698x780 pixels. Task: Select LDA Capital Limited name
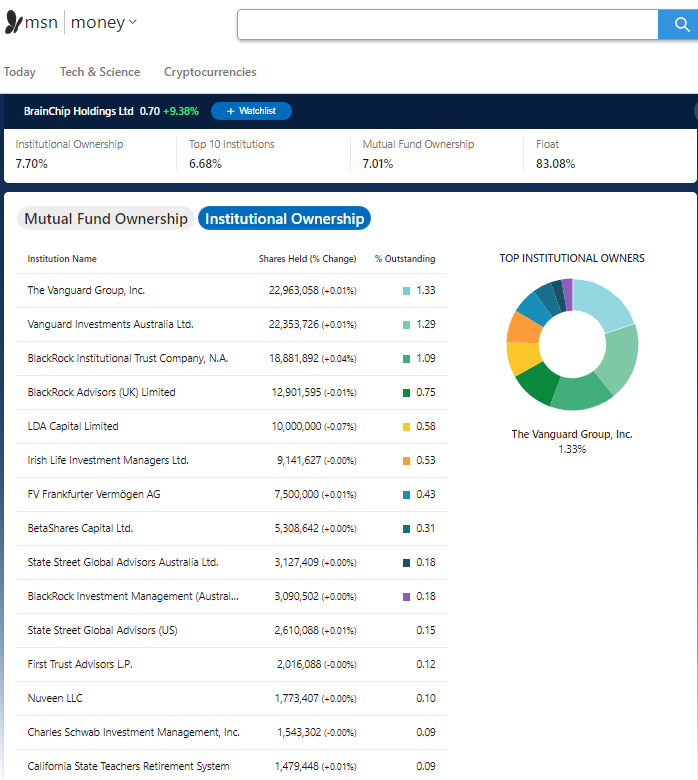click(73, 426)
